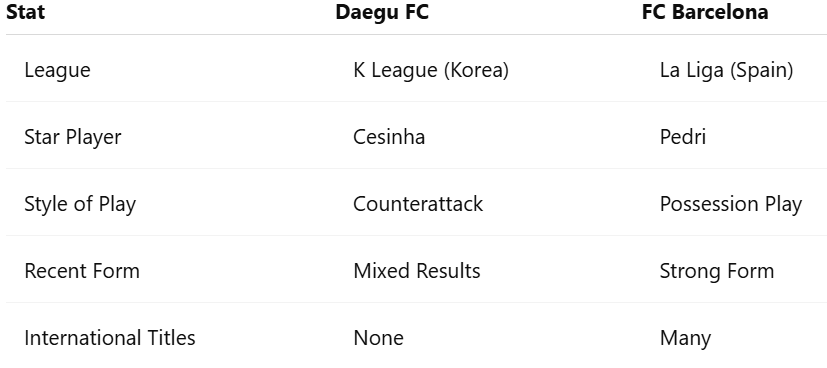Click the FC Barcelona column header
The image size is (827, 368).
pos(705,12)
